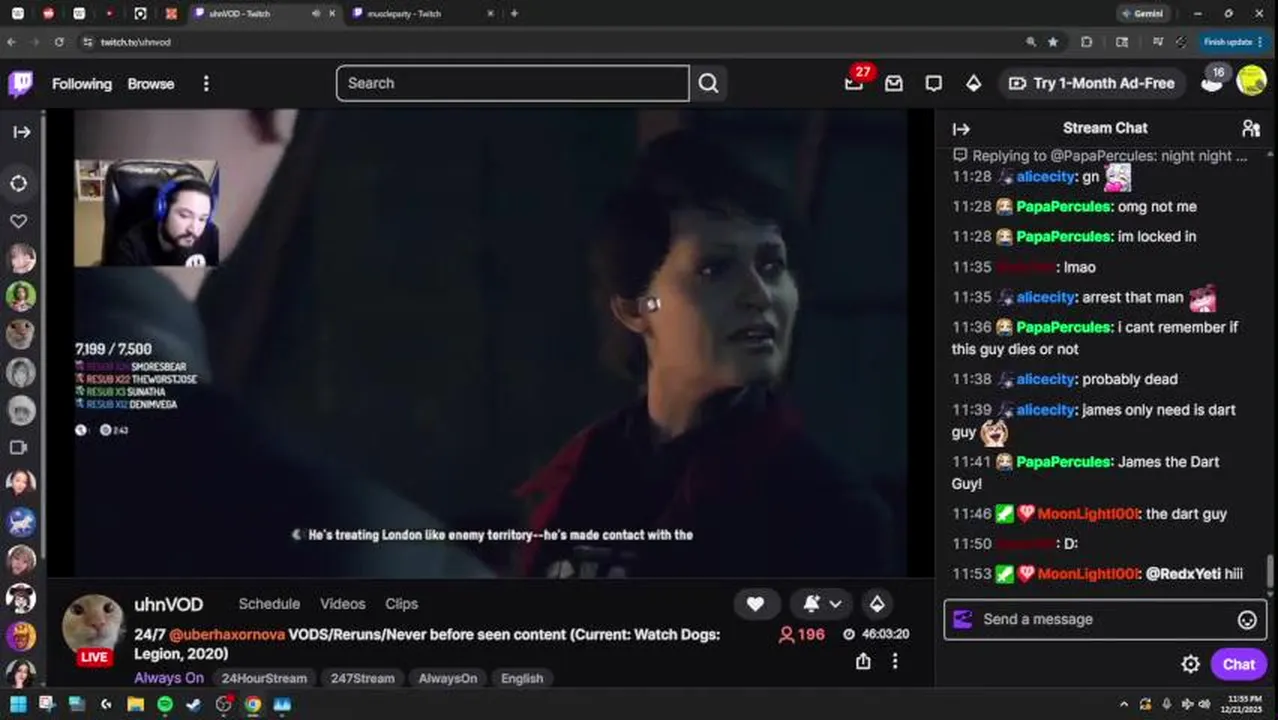This screenshot has width=1278, height=720.
Task: Open the second followed channel avatar in sidebar
Action: click(x=21, y=296)
